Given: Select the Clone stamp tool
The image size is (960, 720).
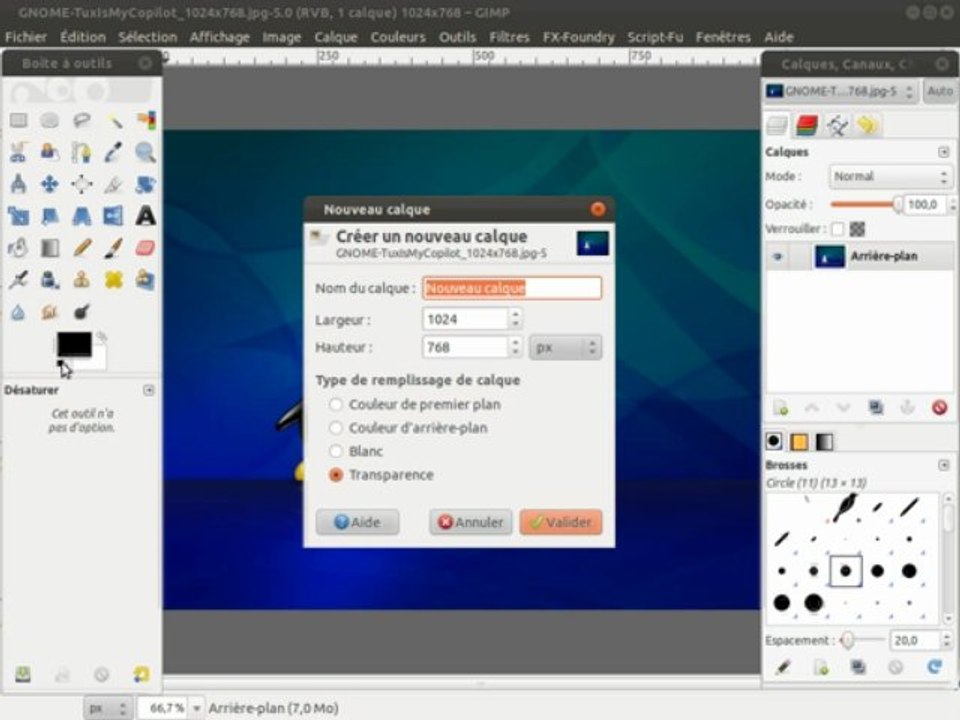Looking at the screenshot, I should (x=81, y=280).
